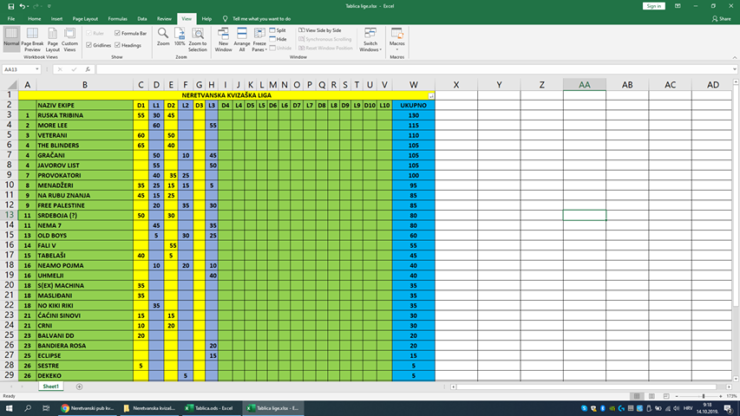Expand the Freeze Panes dropdown
Image resolution: width=740 pixels, height=416 pixels.
click(260, 40)
